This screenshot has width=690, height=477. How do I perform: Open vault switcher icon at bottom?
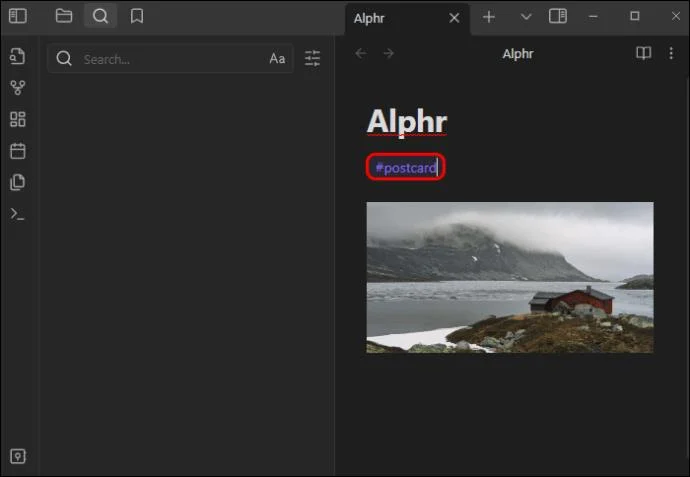tap(18, 456)
